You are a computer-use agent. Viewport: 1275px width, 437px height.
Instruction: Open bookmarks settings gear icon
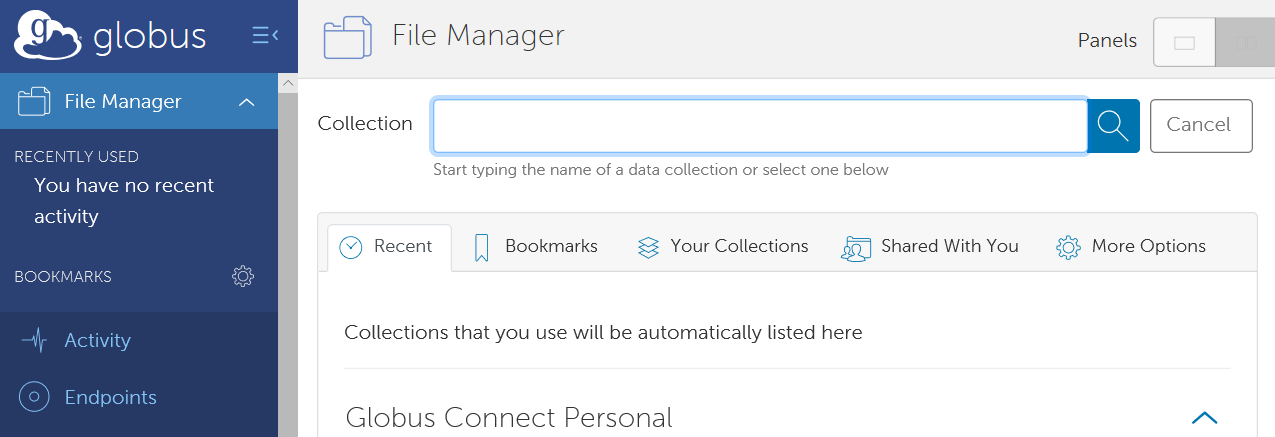(x=243, y=276)
